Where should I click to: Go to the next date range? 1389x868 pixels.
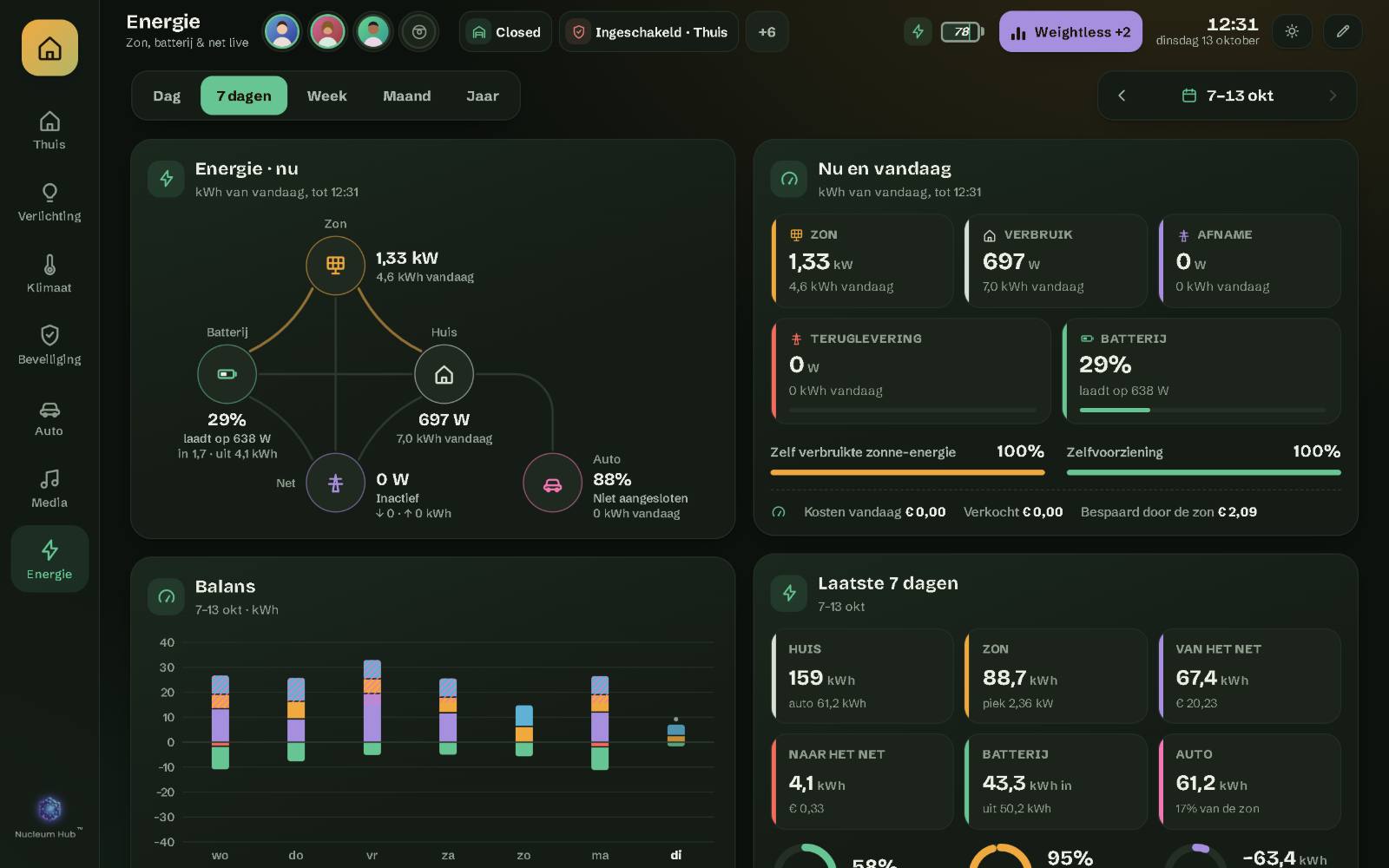pyautogui.click(x=1333, y=95)
